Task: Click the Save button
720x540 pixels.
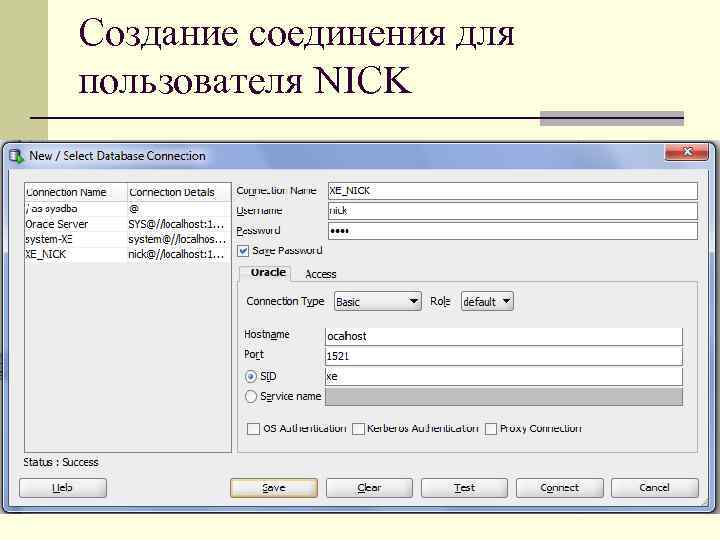Action: tap(274, 488)
